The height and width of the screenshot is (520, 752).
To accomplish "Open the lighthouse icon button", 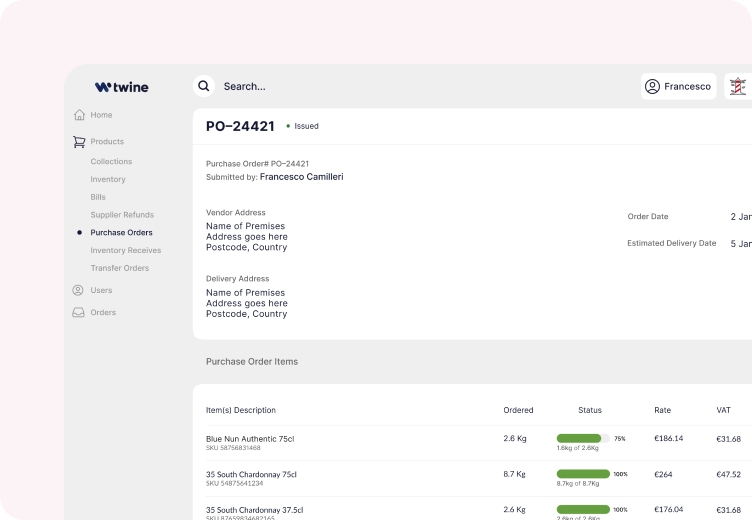I will [x=738, y=87].
